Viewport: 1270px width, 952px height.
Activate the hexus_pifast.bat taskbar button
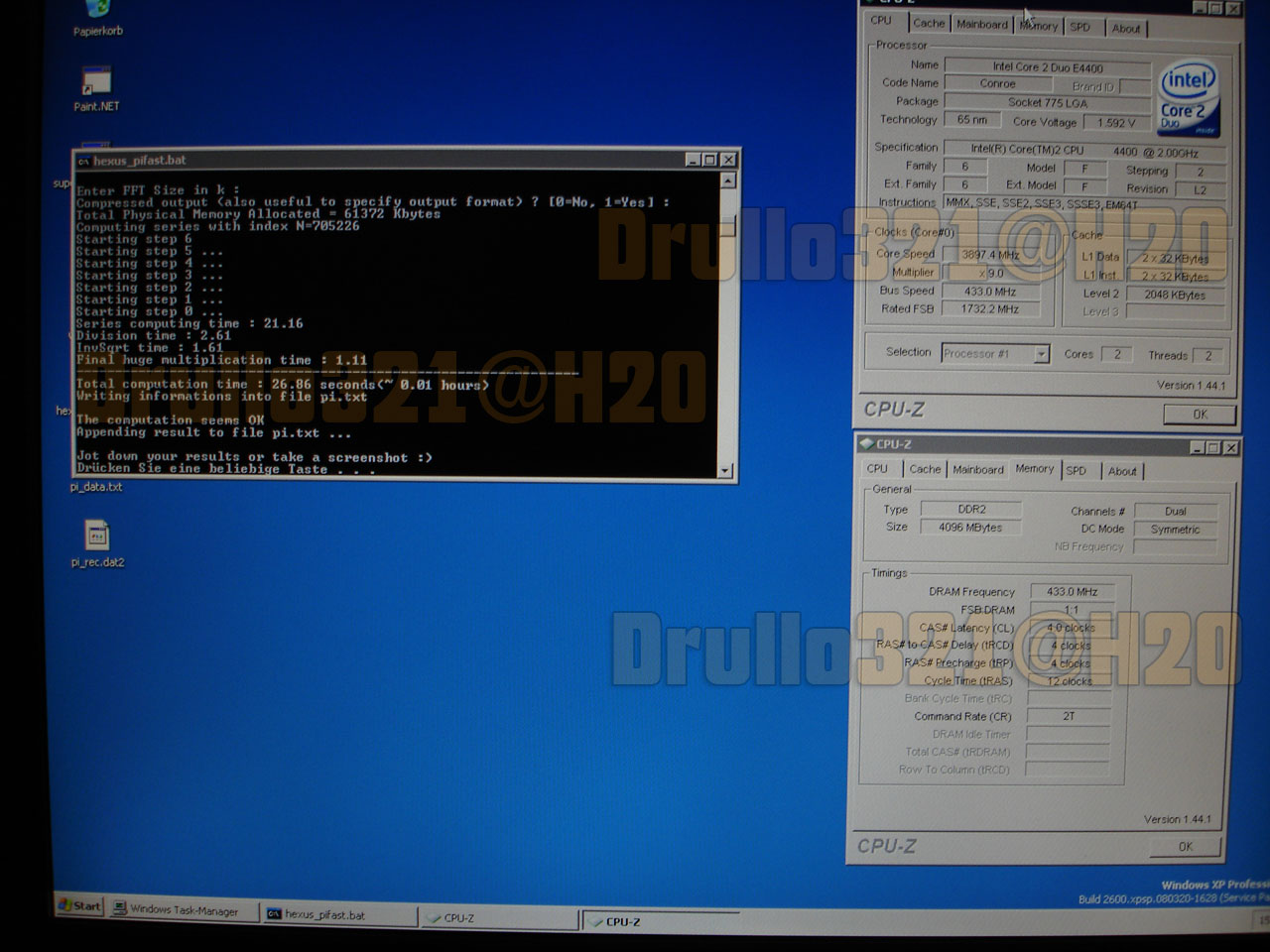(x=338, y=914)
